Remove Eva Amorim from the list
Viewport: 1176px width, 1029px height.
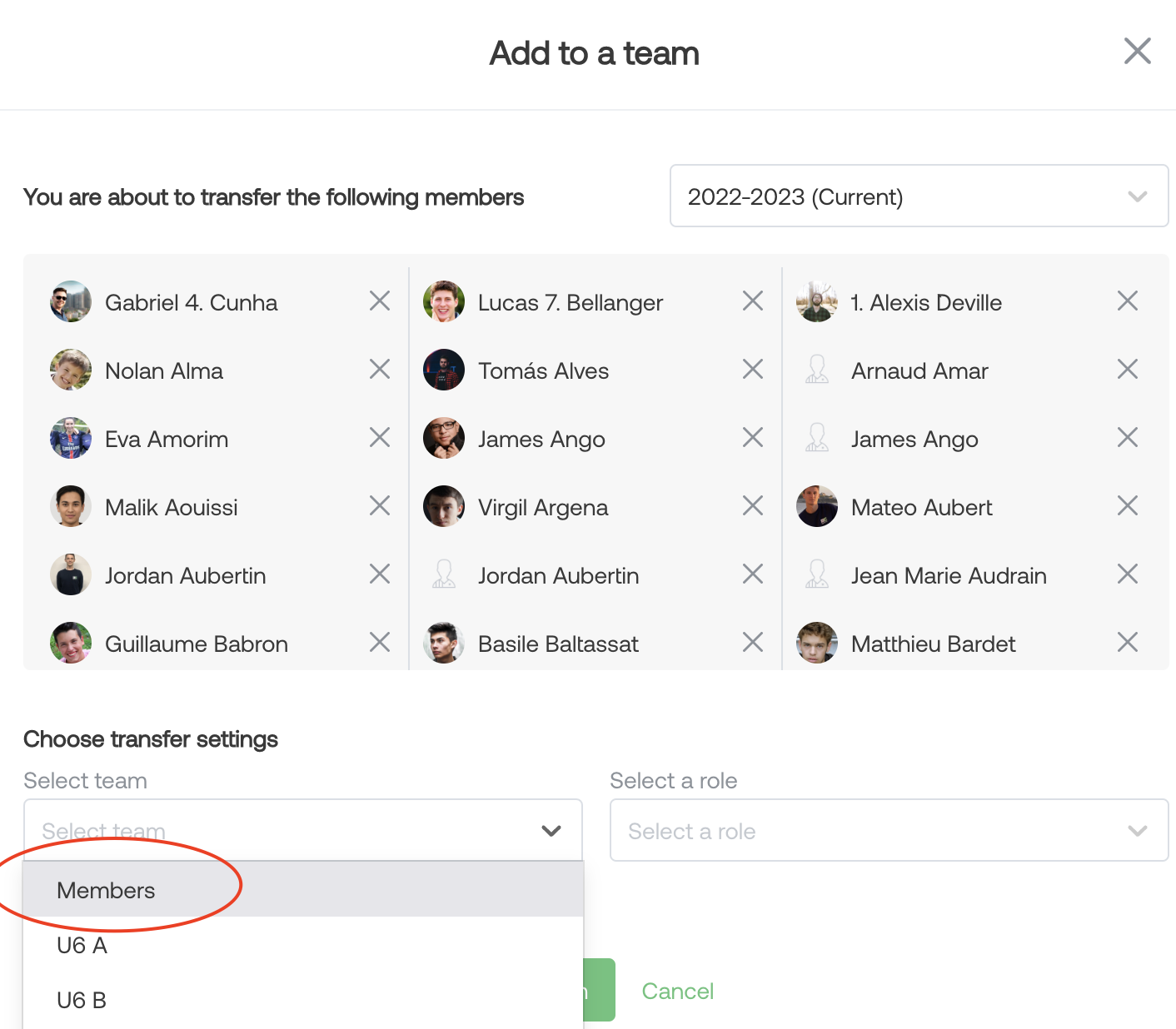click(380, 437)
